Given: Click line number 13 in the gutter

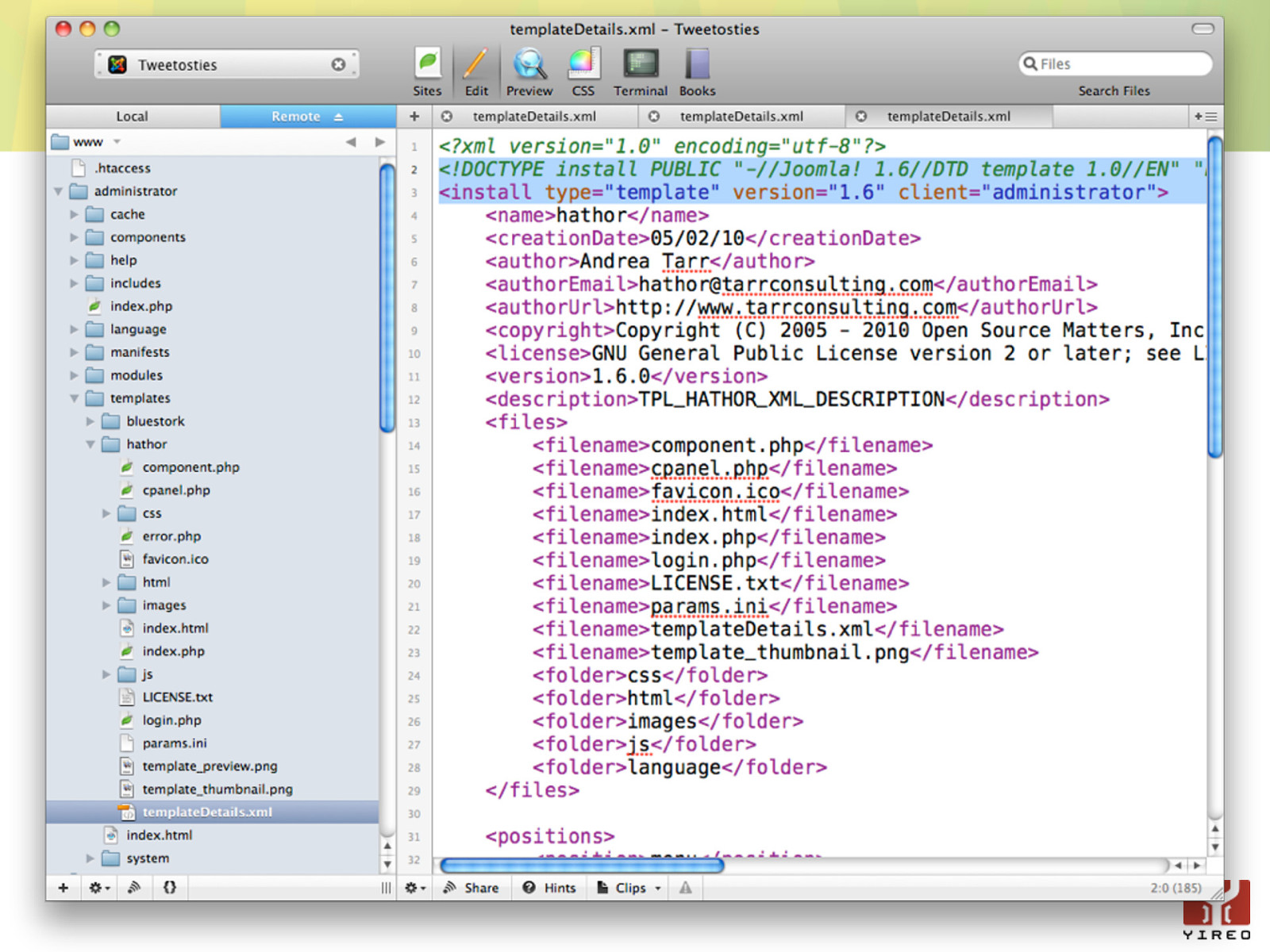Looking at the screenshot, I should click(414, 423).
